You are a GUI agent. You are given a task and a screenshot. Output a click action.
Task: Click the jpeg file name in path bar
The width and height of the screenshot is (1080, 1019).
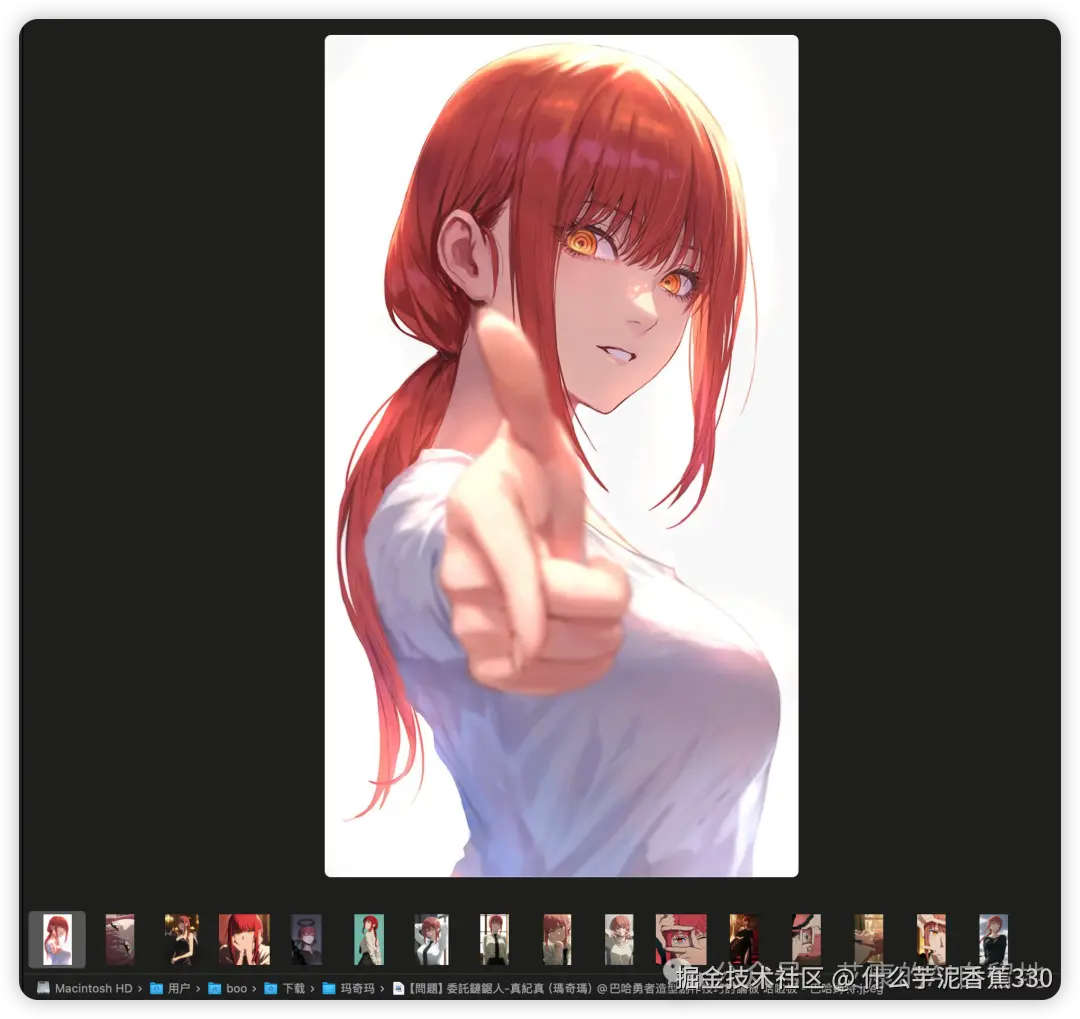pyautogui.click(x=638, y=988)
